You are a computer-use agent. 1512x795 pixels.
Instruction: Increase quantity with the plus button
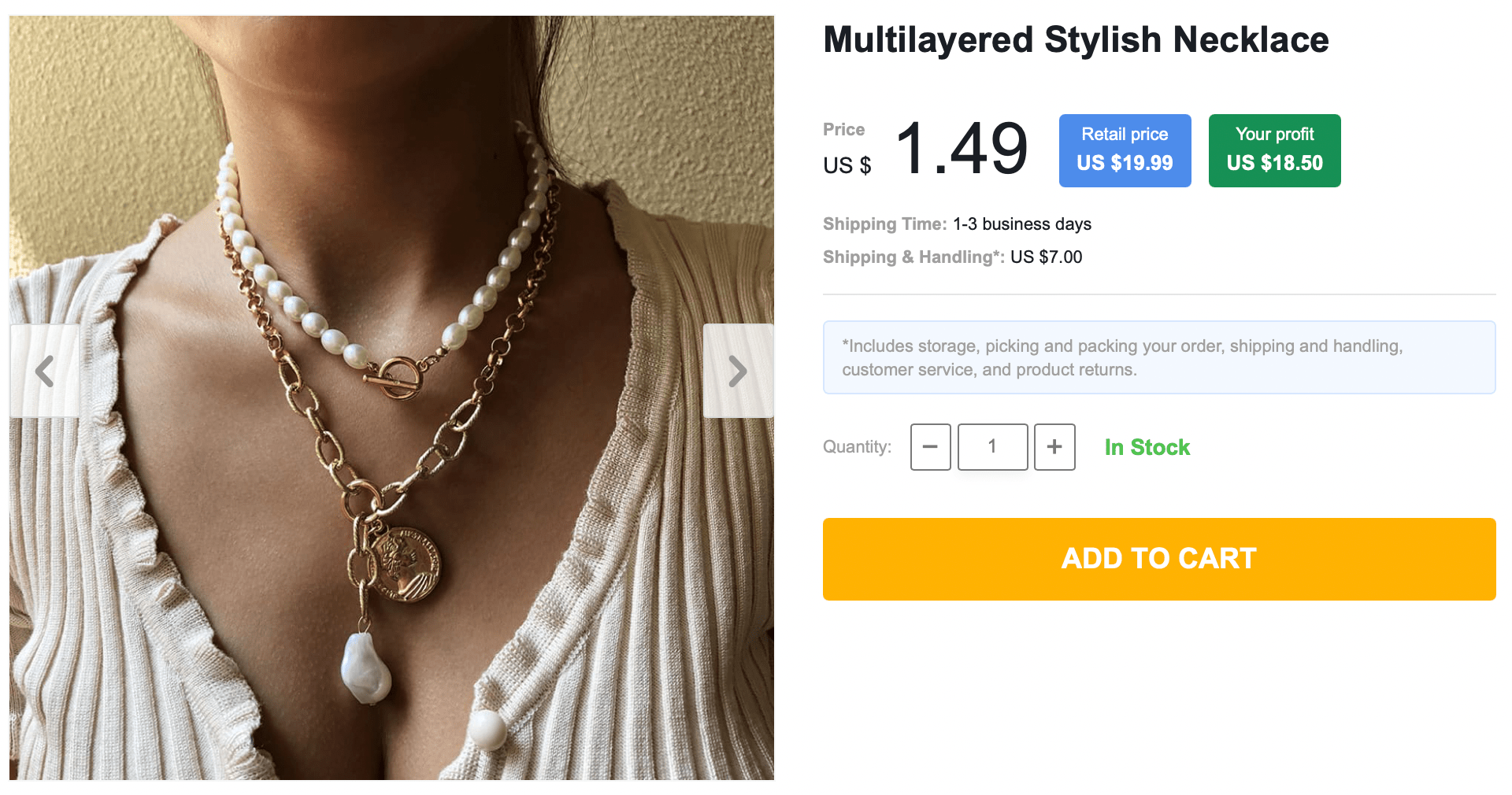pyautogui.click(x=1054, y=447)
